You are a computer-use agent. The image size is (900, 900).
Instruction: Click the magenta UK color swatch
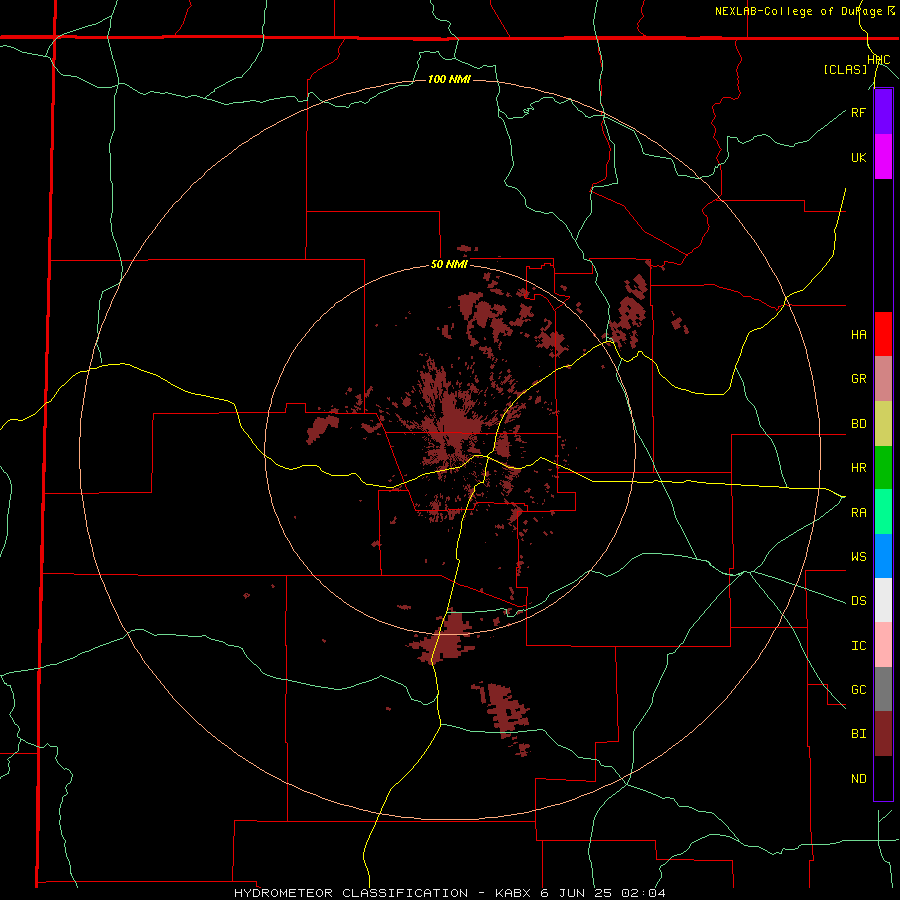click(x=883, y=157)
